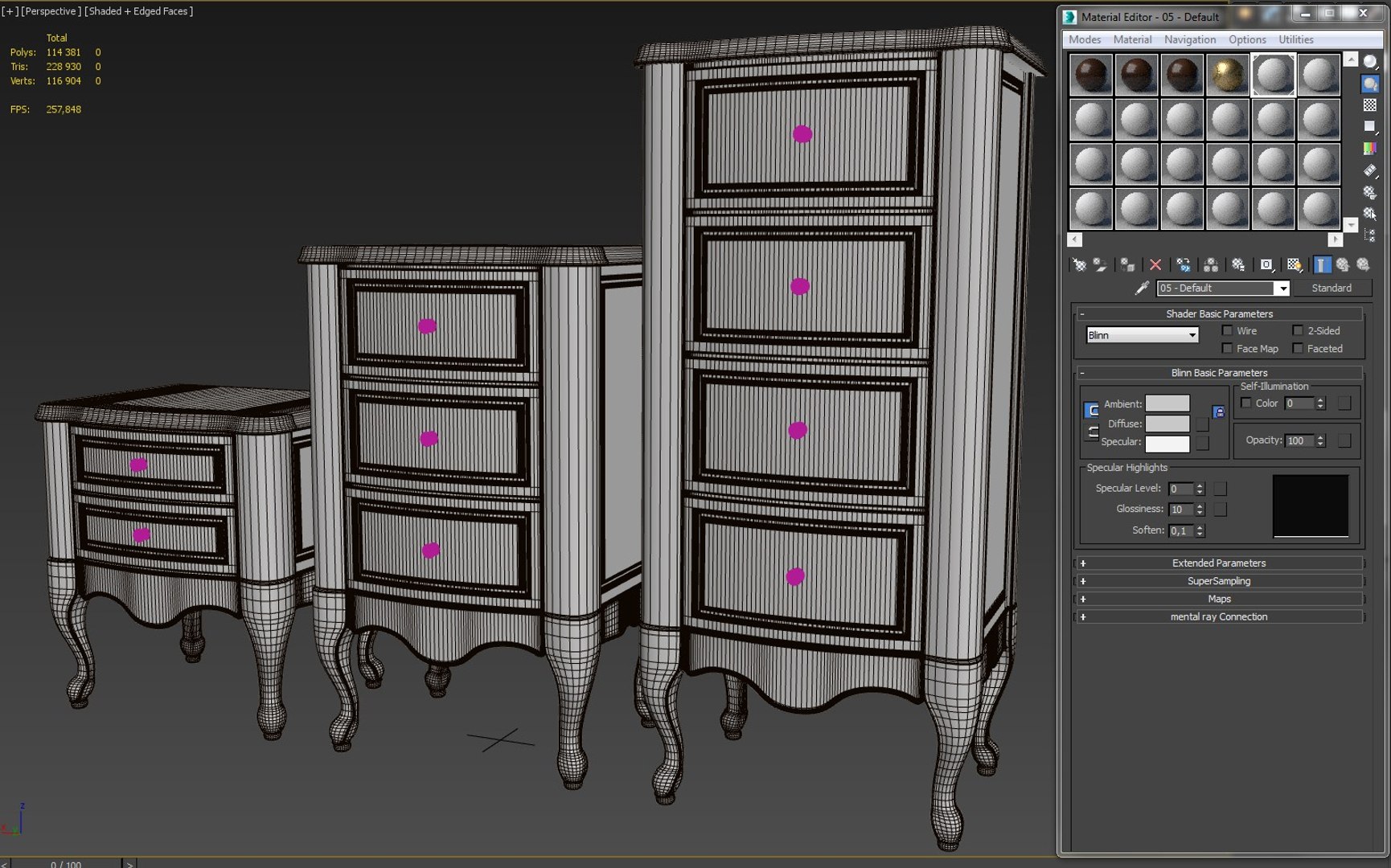Click the red X Reset Map icon
Image resolution: width=1391 pixels, height=868 pixels.
coord(1155,264)
